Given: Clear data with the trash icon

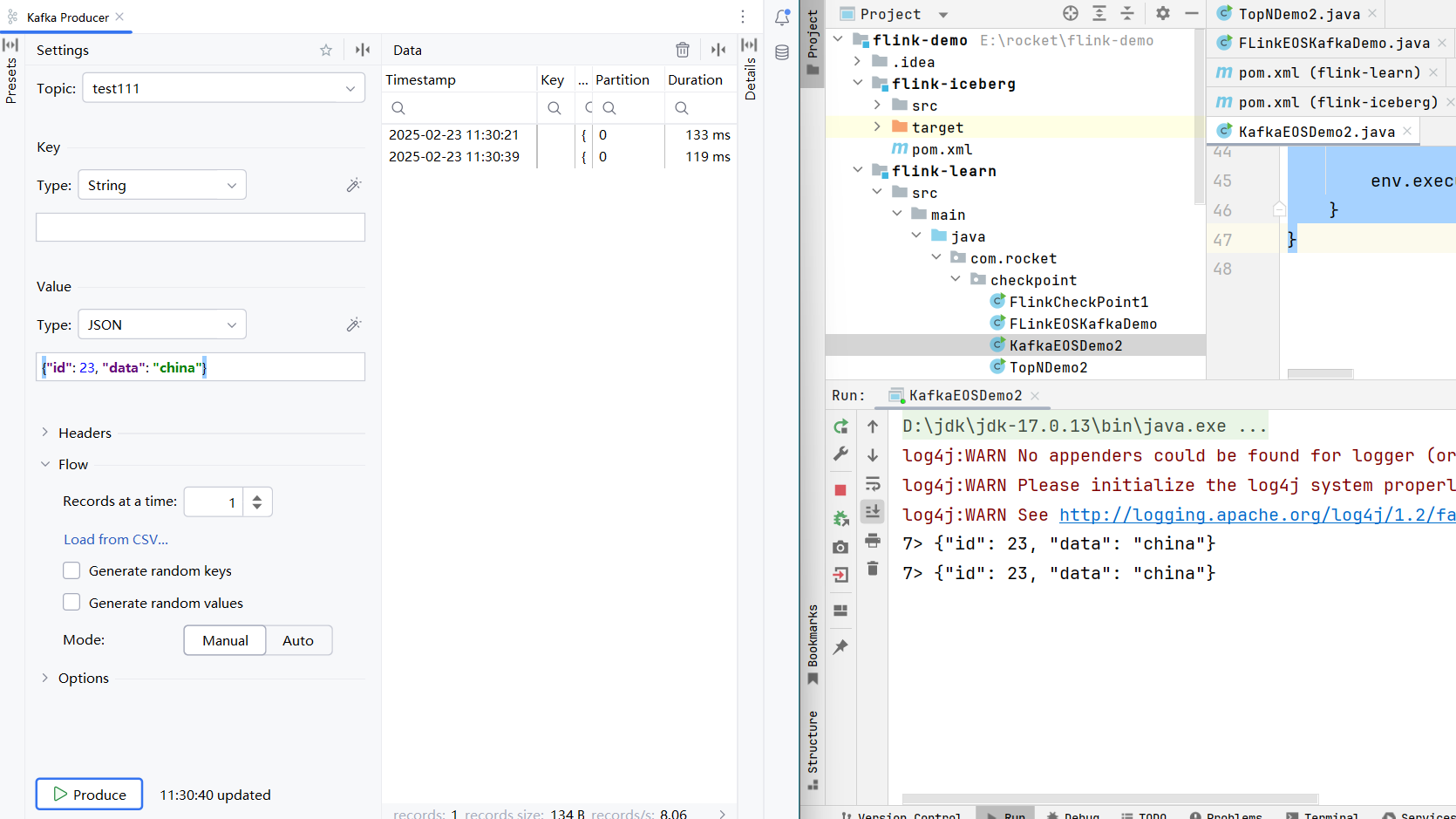Looking at the screenshot, I should (x=683, y=50).
